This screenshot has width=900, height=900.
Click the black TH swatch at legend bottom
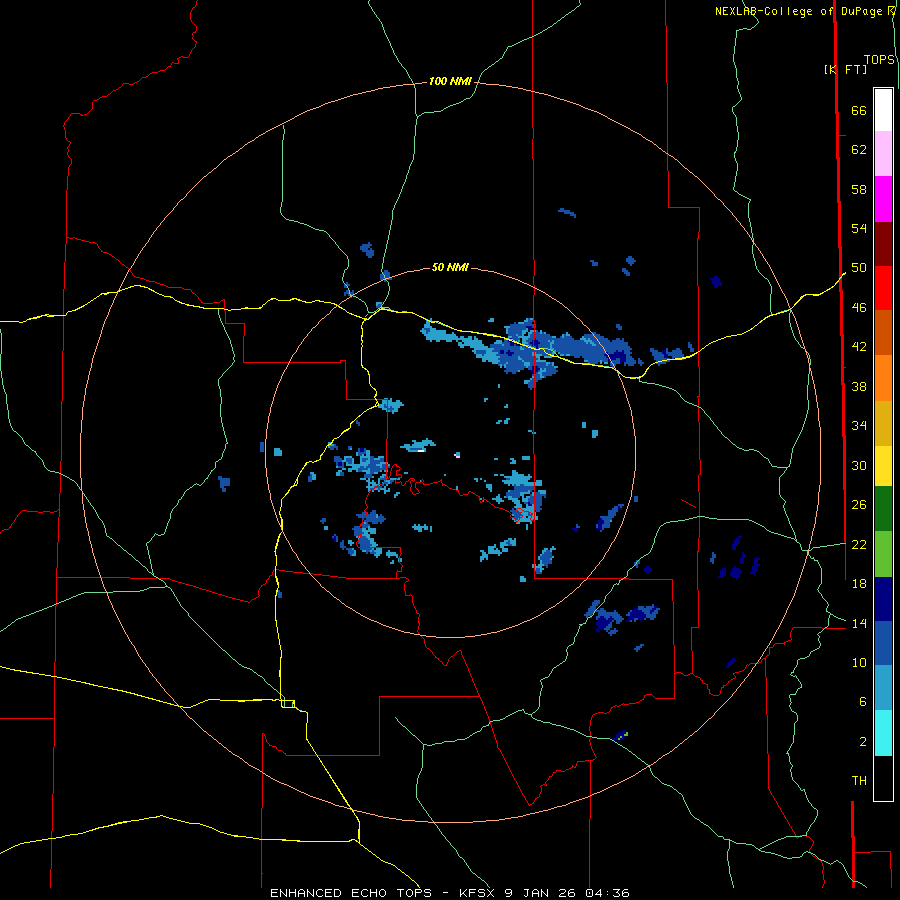[883, 778]
